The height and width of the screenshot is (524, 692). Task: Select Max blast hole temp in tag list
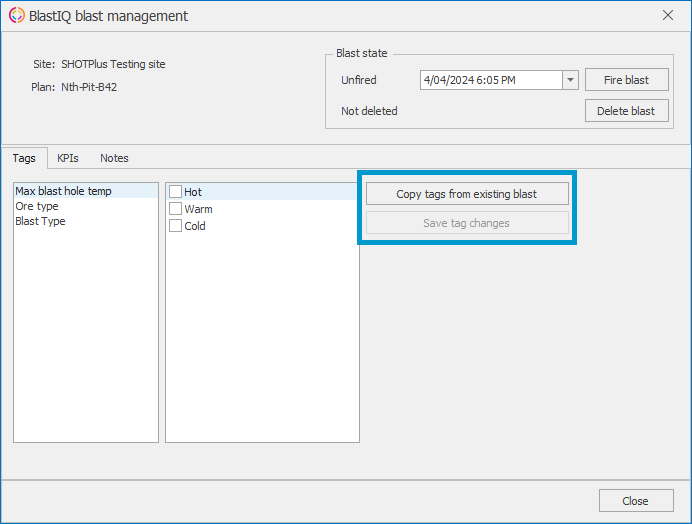pyautogui.click(x=86, y=191)
